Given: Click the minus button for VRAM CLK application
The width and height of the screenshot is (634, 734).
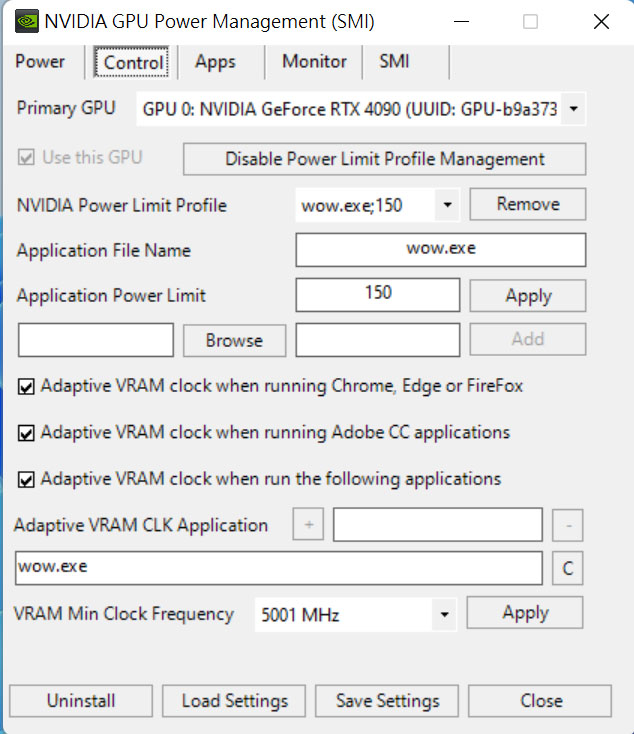Looking at the screenshot, I should click(x=567, y=525).
